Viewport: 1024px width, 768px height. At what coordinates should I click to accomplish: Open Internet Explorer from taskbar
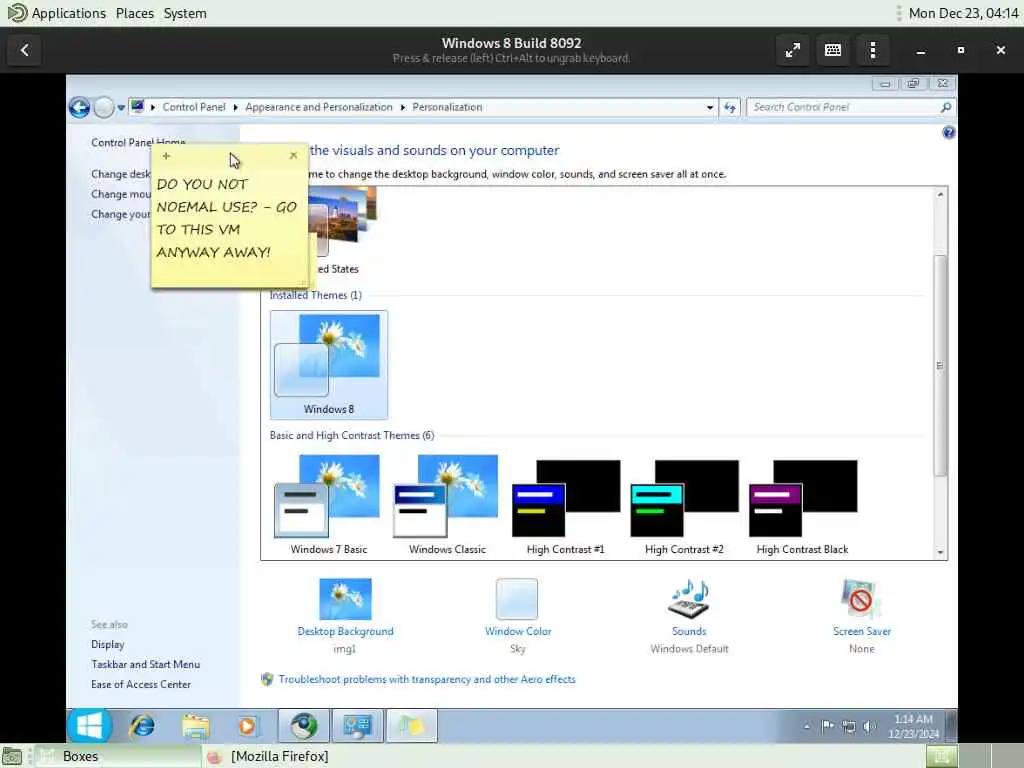tap(142, 726)
